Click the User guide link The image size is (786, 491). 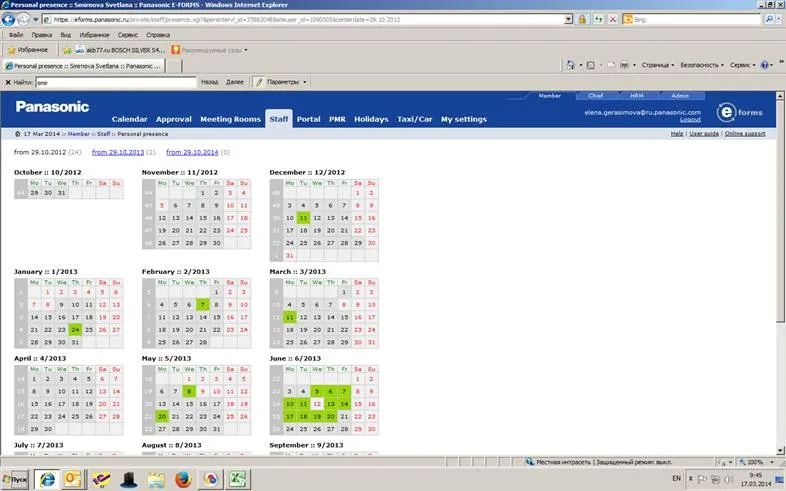704,134
